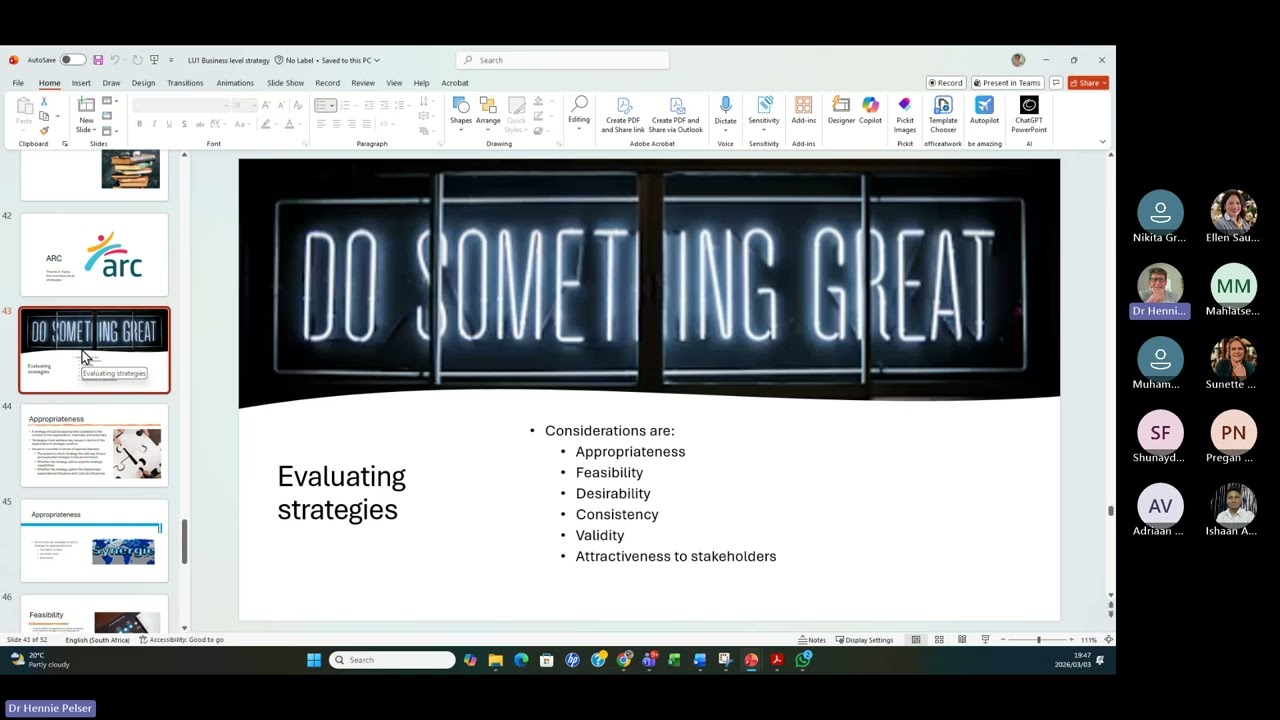The width and height of the screenshot is (1280, 720).
Task: Open the Editing search dropdown
Action: click(579, 112)
